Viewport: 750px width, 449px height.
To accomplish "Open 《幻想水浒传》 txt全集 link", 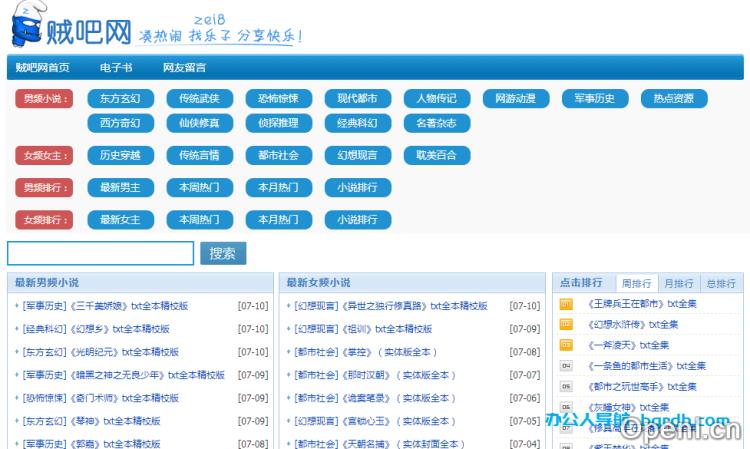I will click(633, 324).
